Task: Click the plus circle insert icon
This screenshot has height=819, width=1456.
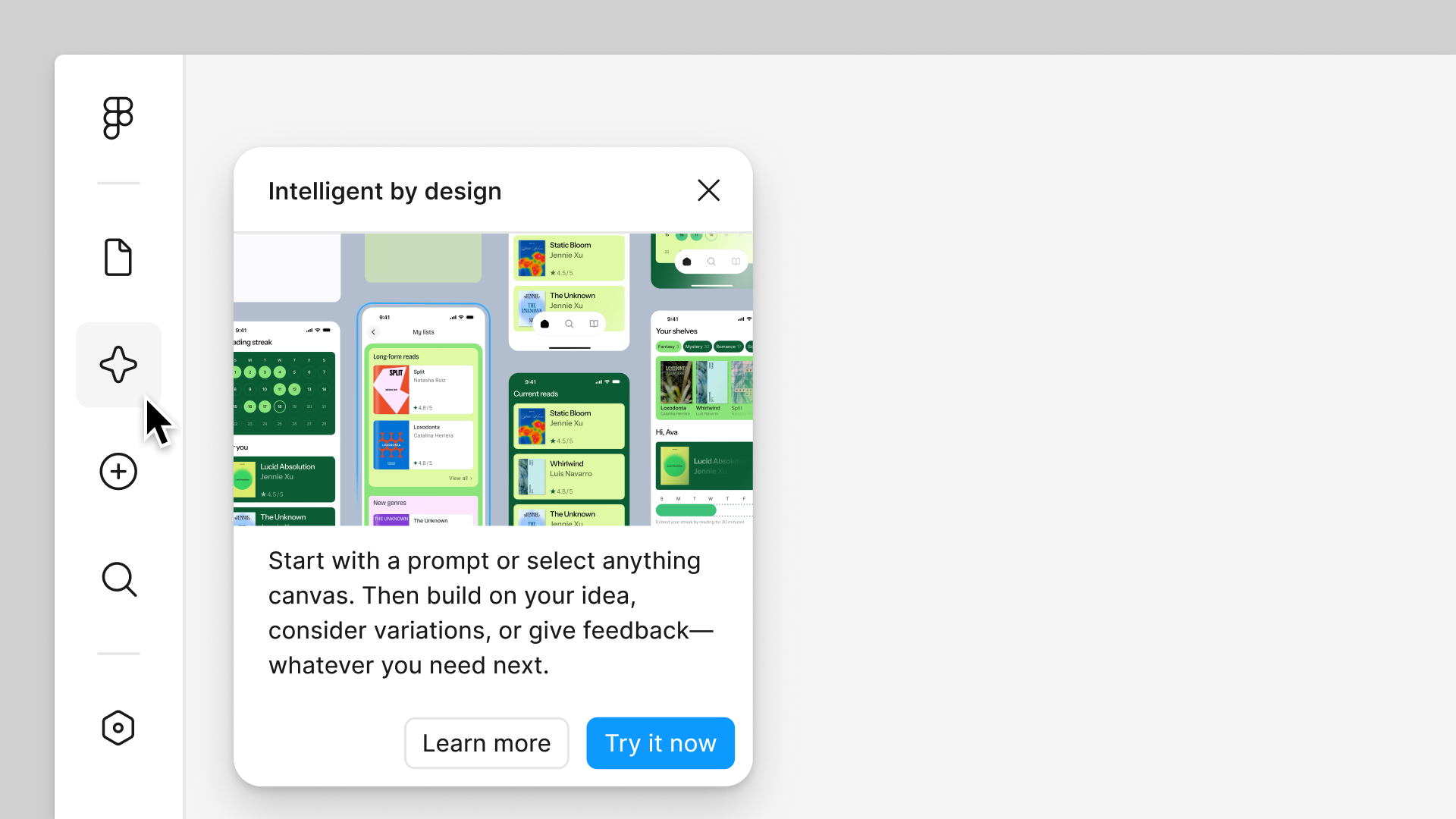Action: [118, 472]
